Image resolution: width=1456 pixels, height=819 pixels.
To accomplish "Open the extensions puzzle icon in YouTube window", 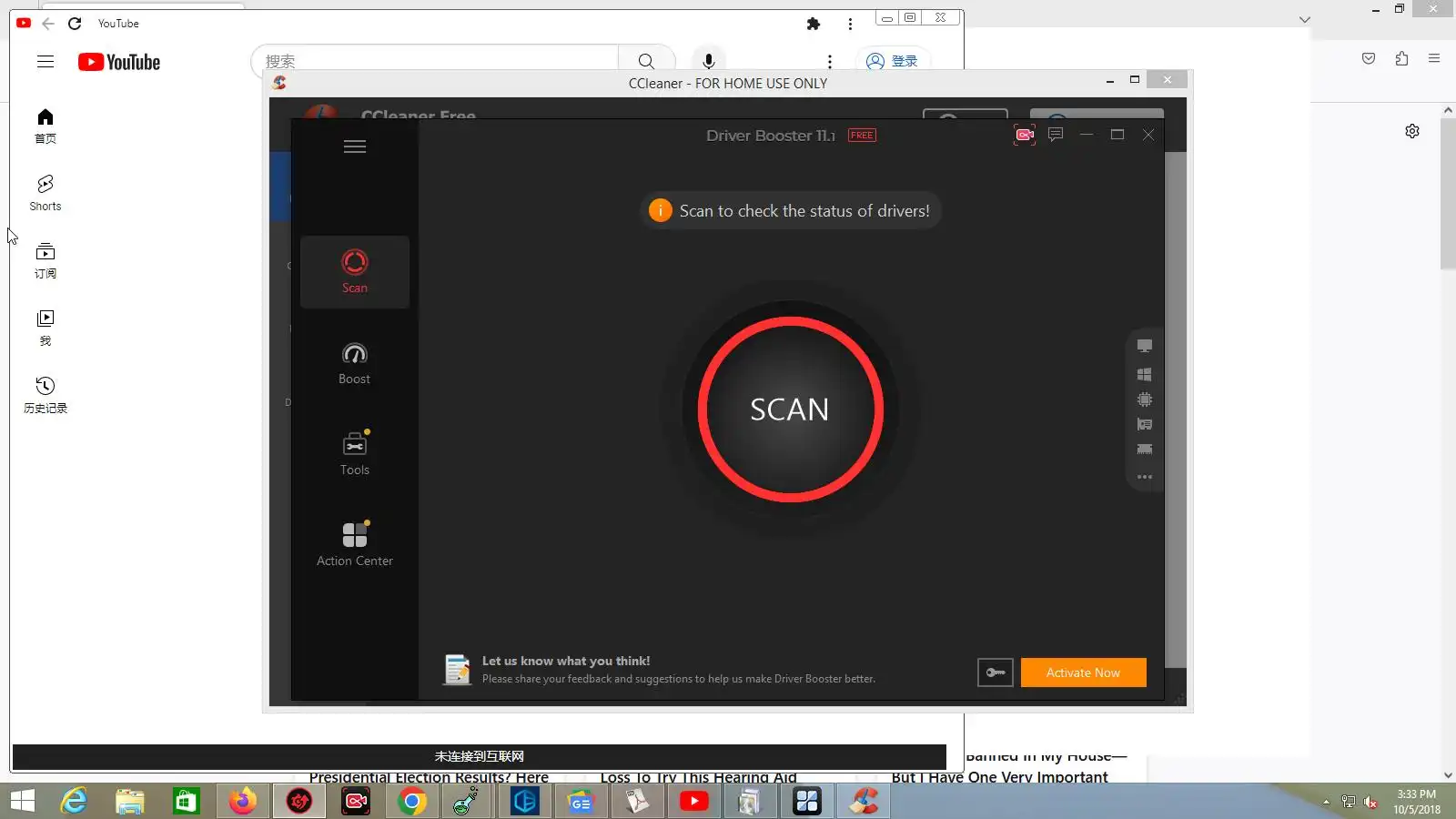I will pos(814,24).
